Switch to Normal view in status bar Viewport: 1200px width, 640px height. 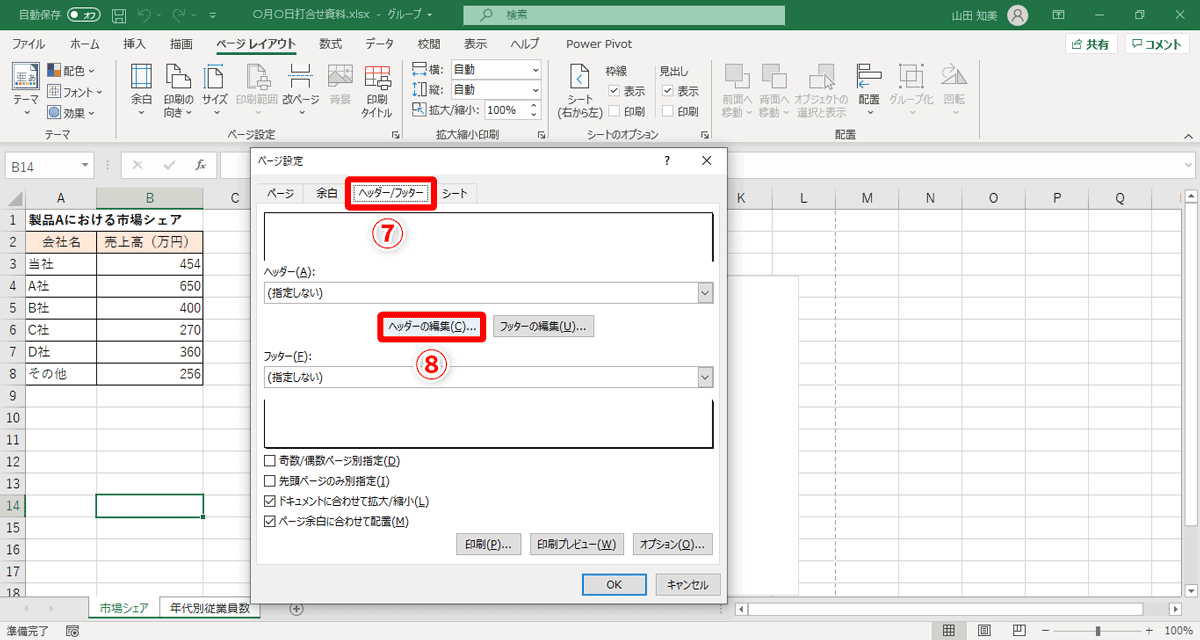point(947,631)
